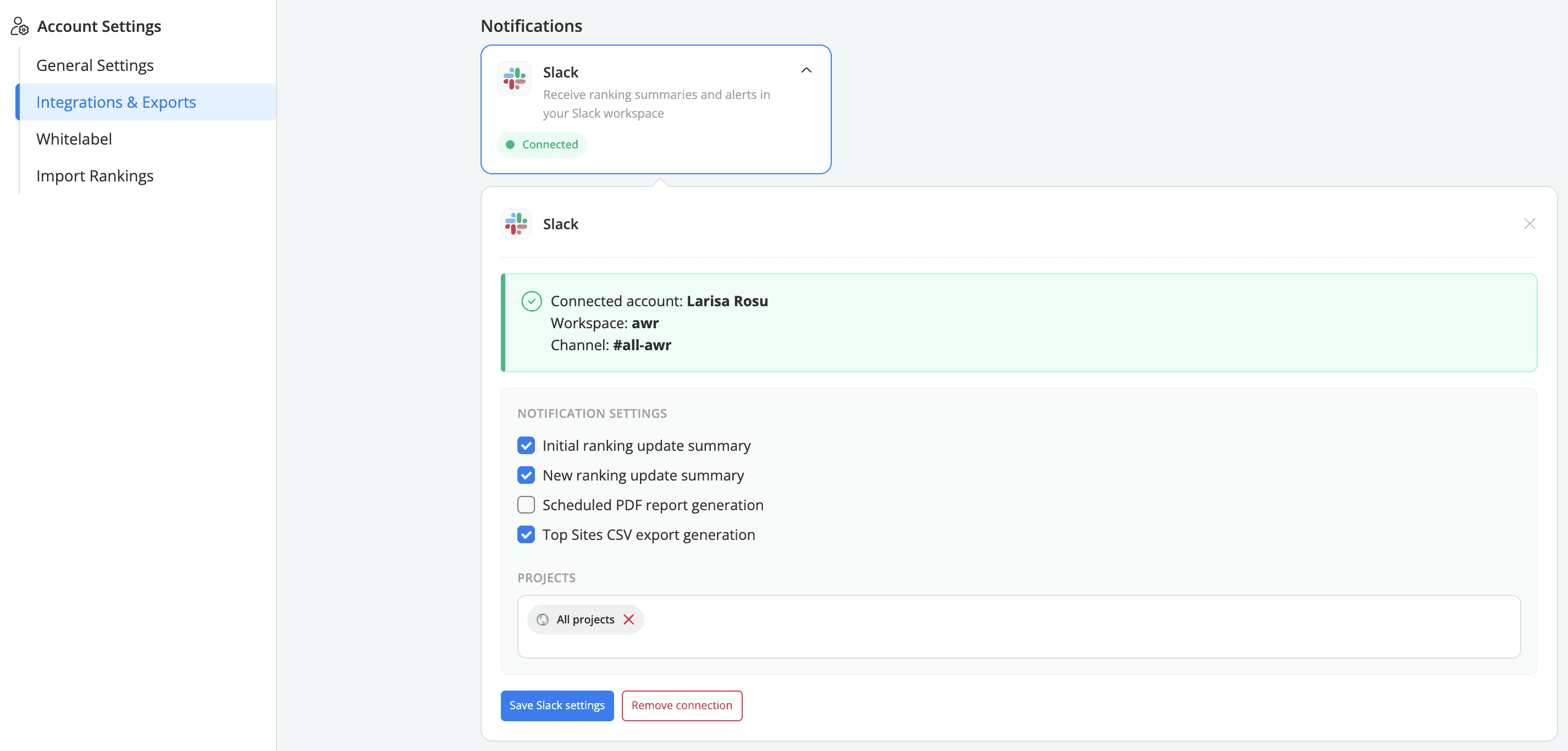Click the Larisa Rosu account name
The width and height of the screenshot is (1568, 751).
click(x=727, y=301)
